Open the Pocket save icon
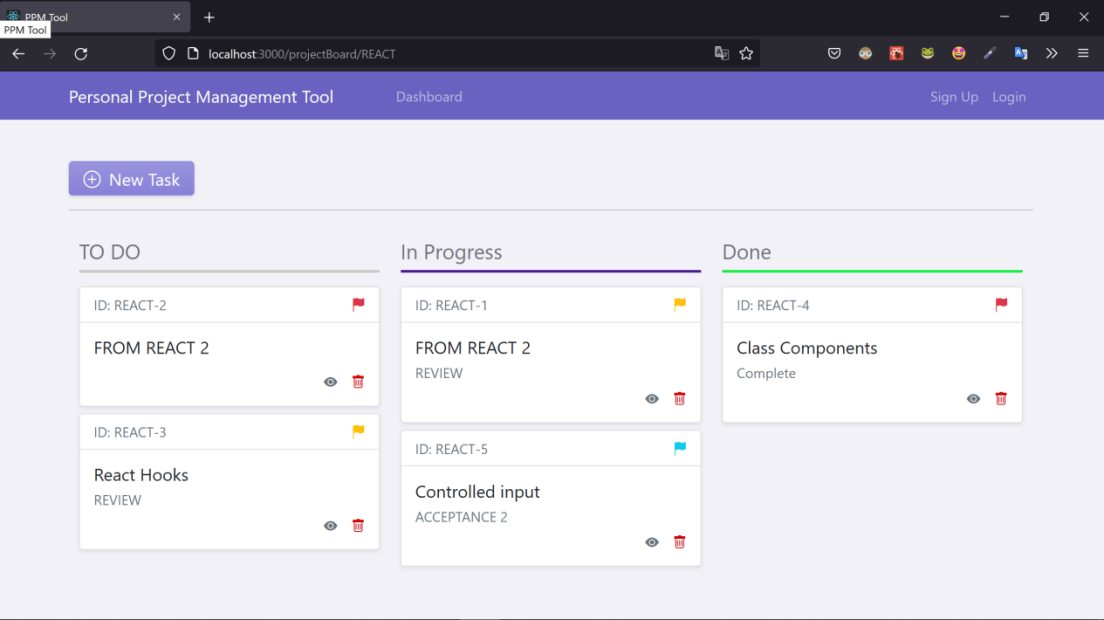 tap(834, 53)
